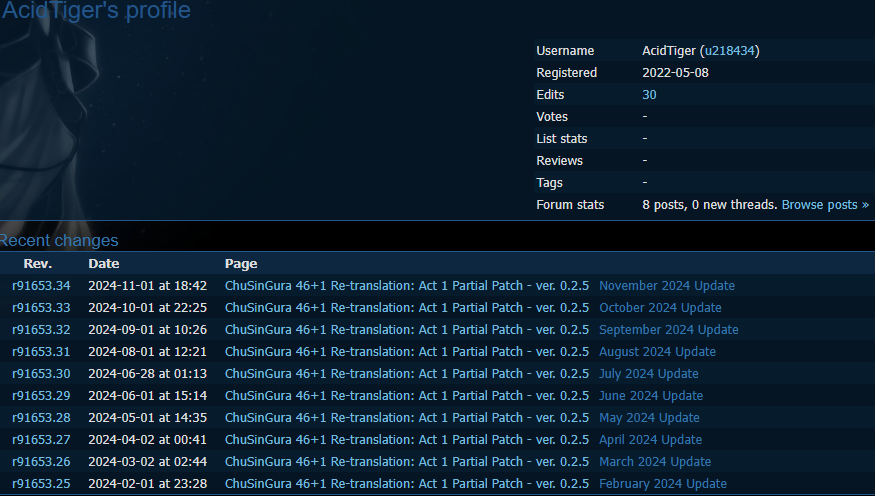This screenshot has width=875, height=496.
Task: Click the date 2024-08-01 at 12:21
Action: (x=147, y=351)
